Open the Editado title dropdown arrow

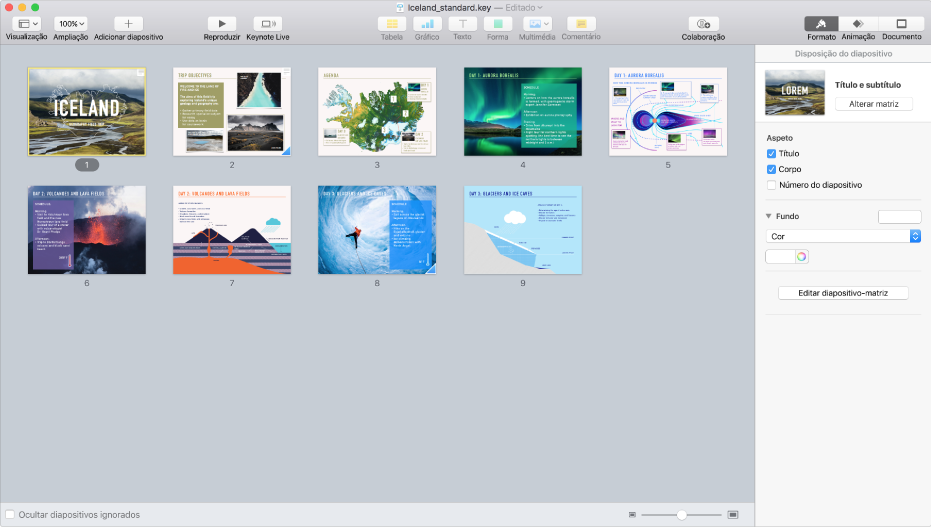click(540, 8)
